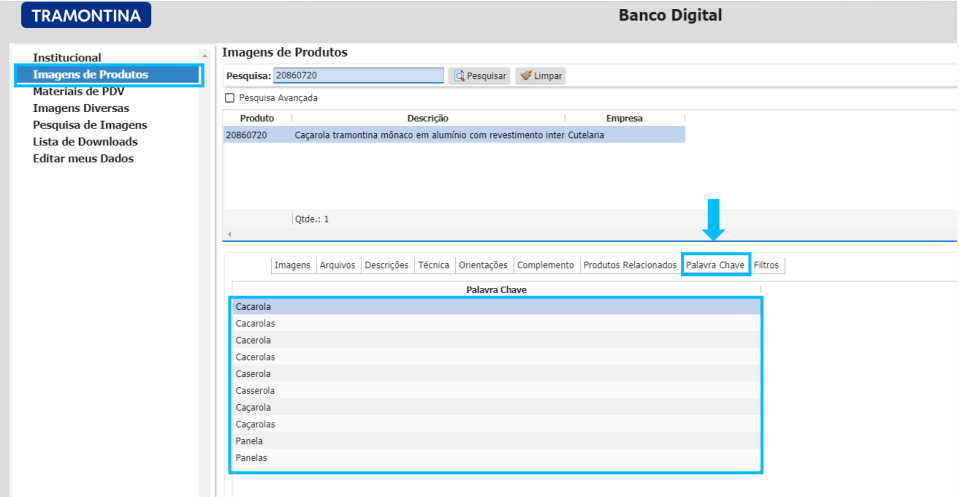Screen dimensions: 959x497
Task: Open Editar meus Dados in the sidebar
Action: tap(83, 158)
